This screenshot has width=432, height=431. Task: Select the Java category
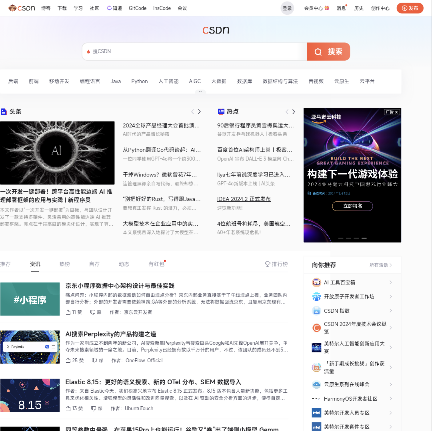(x=116, y=81)
